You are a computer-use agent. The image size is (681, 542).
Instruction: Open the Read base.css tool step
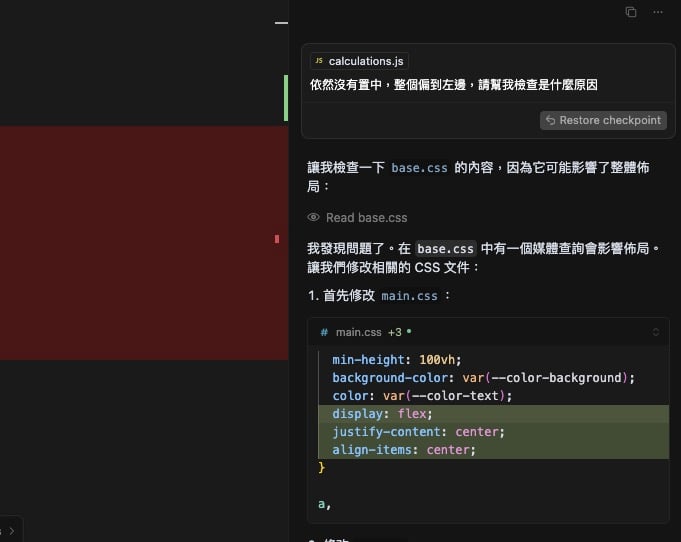point(366,217)
